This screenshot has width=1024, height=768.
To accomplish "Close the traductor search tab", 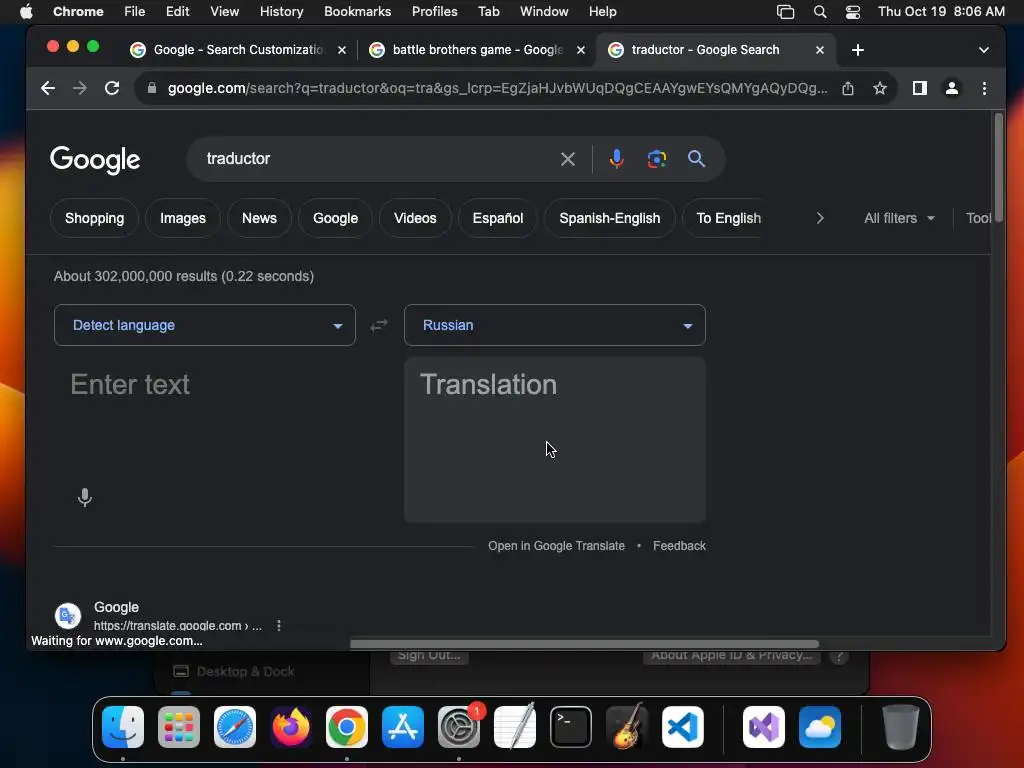I will [x=820, y=50].
